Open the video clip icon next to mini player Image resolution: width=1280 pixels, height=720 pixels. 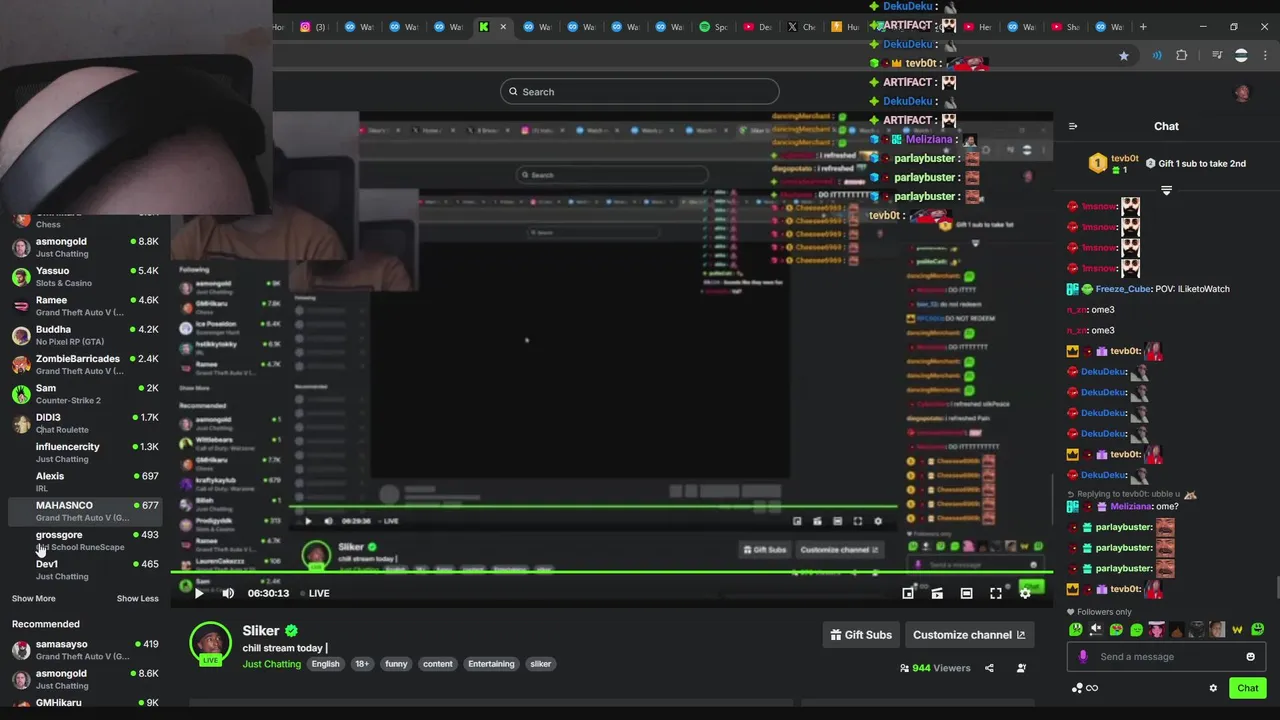[x=937, y=593]
